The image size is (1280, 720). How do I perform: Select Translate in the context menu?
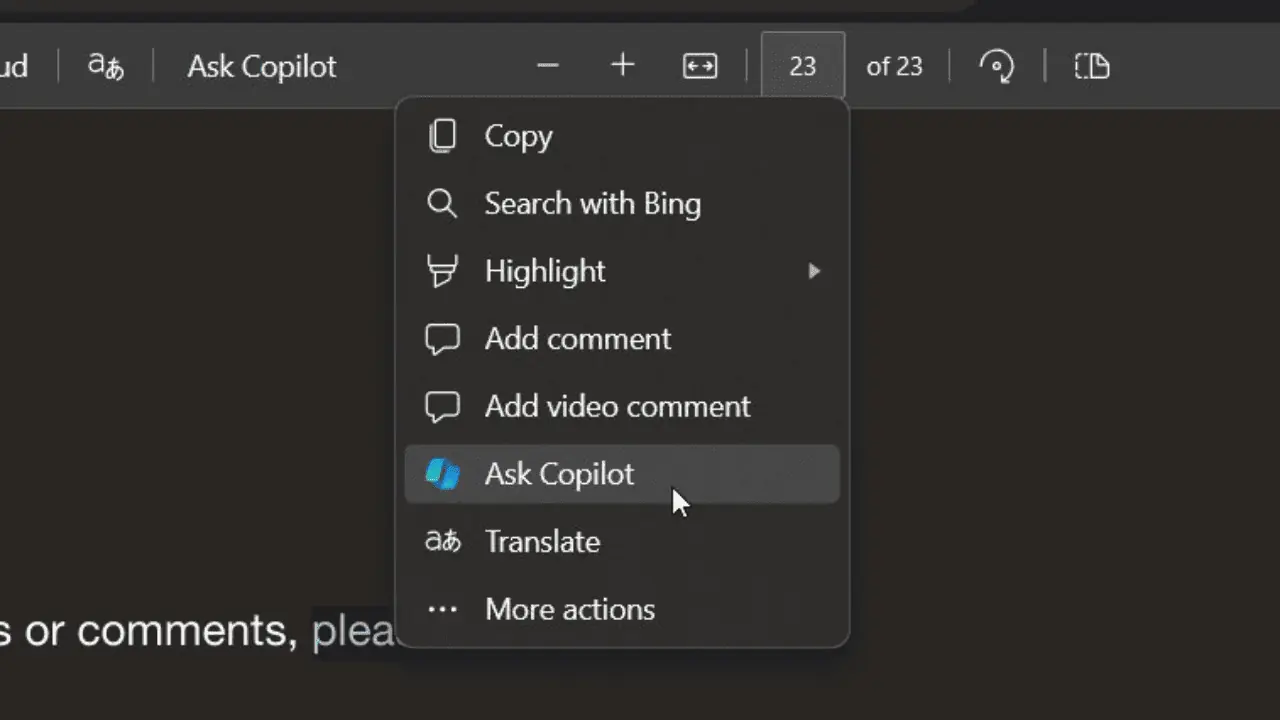tap(622, 542)
